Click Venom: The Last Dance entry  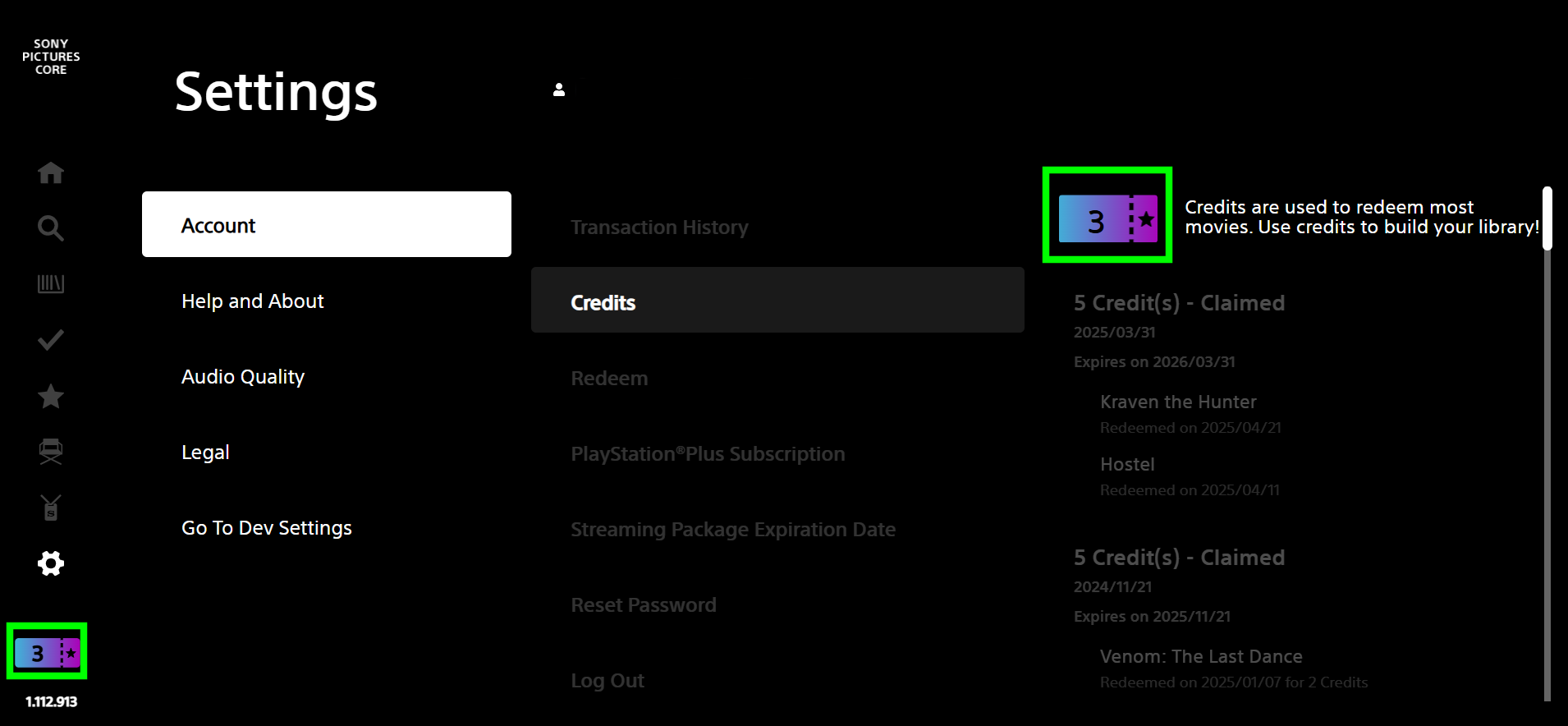[x=1201, y=656]
